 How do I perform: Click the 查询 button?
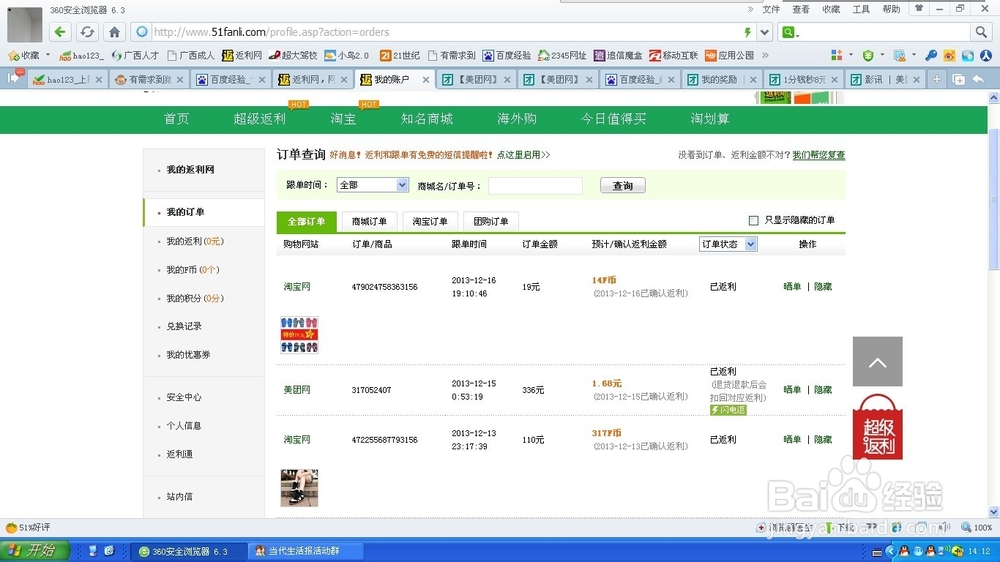point(622,186)
